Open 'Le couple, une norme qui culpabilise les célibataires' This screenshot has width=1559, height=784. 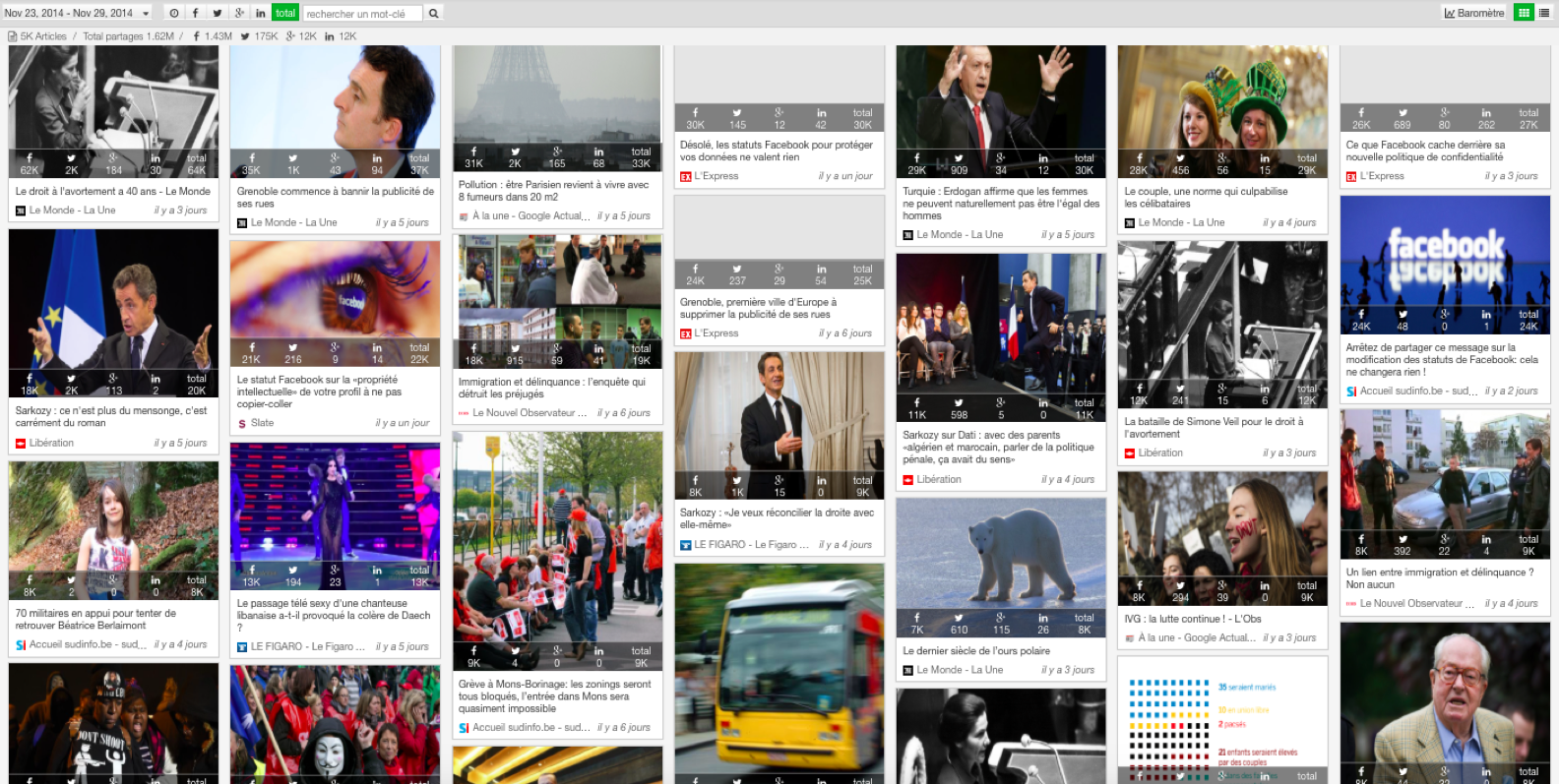coord(1207,198)
